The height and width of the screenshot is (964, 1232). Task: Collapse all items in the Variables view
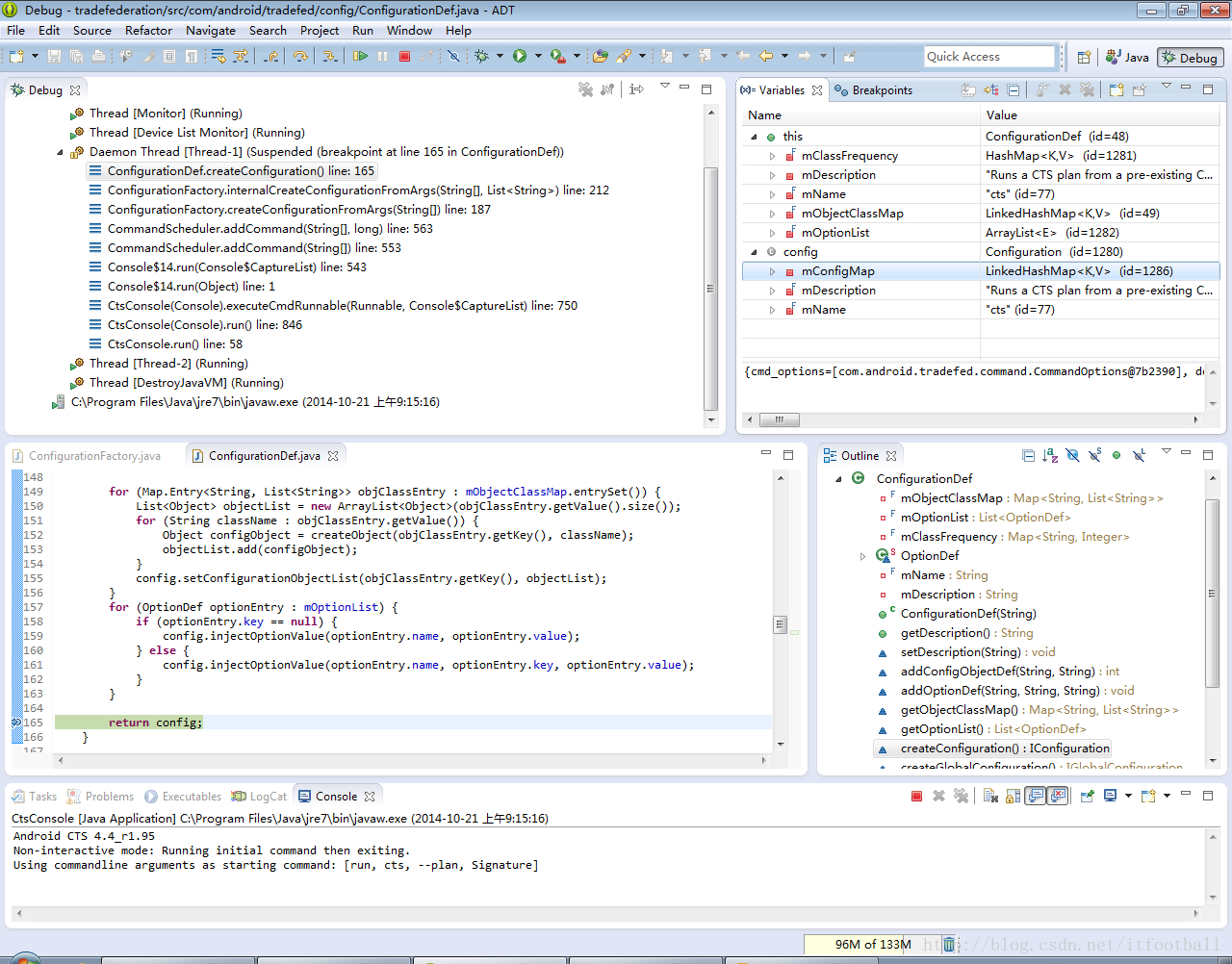click(1014, 89)
